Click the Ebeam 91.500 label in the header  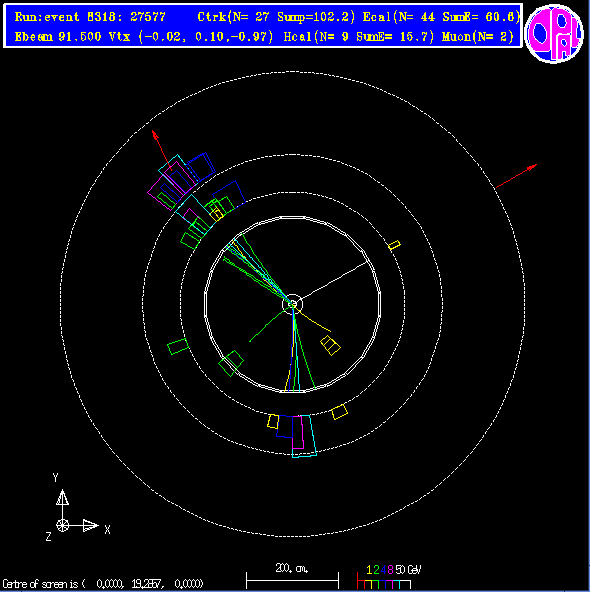coord(58,37)
